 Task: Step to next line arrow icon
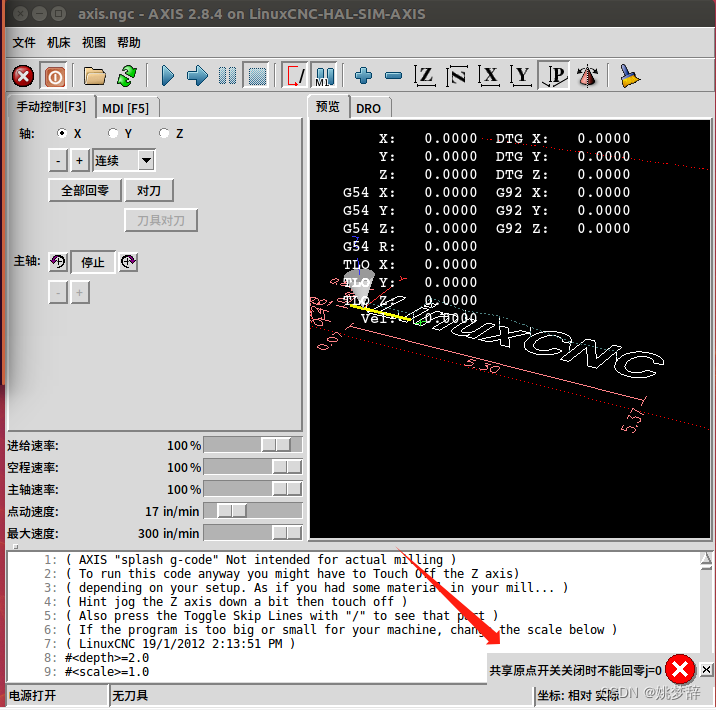coord(197,76)
